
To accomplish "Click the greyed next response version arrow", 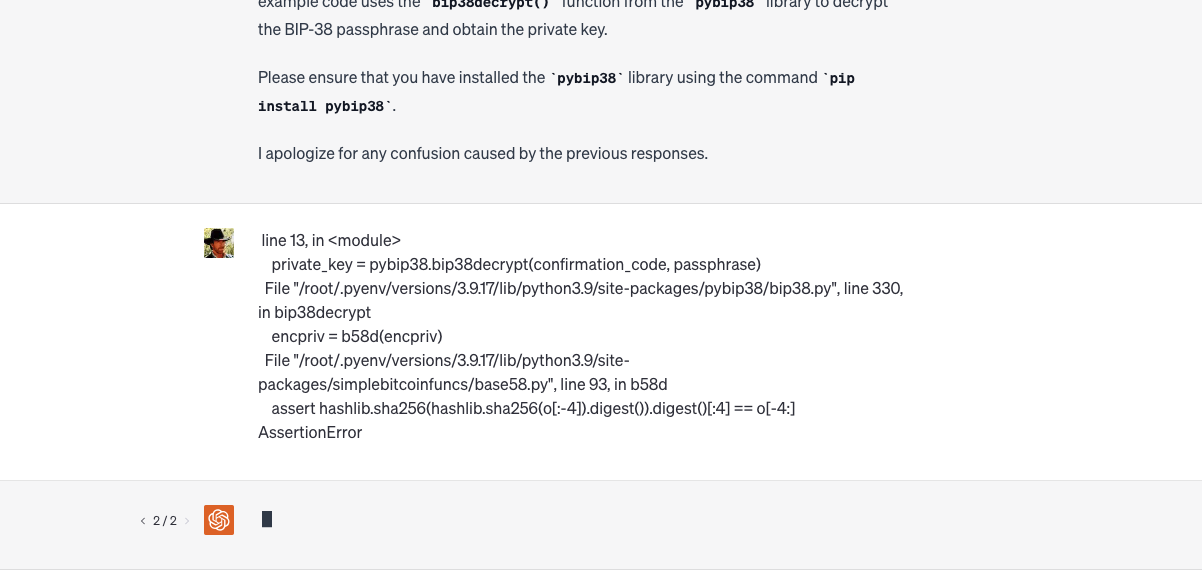I will [x=187, y=521].
